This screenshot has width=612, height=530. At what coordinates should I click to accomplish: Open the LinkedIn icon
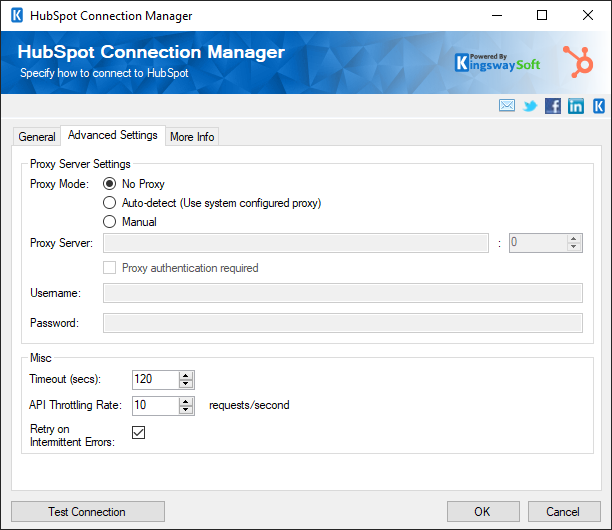click(x=576, y=106)
